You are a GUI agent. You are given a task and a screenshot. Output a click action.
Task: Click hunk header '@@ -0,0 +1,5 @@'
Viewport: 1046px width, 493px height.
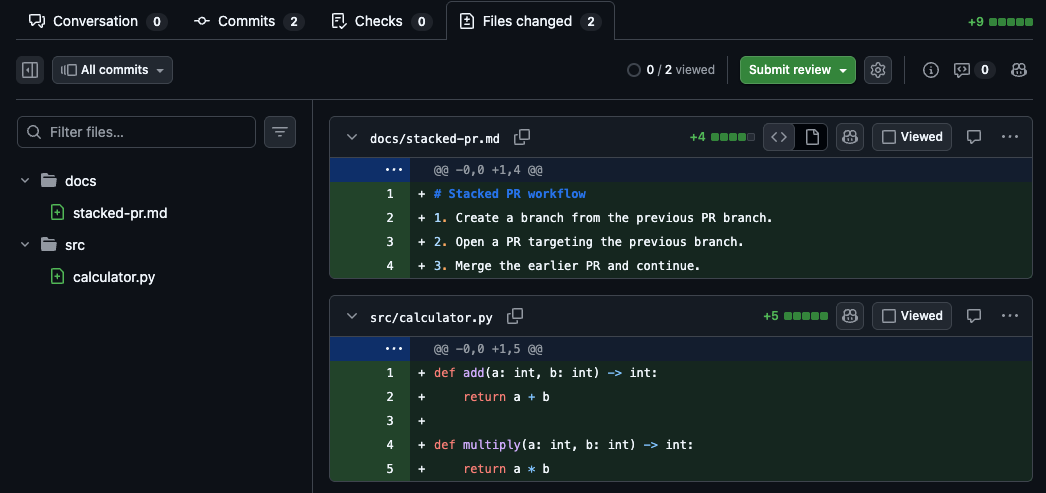[x=488, y=349]
